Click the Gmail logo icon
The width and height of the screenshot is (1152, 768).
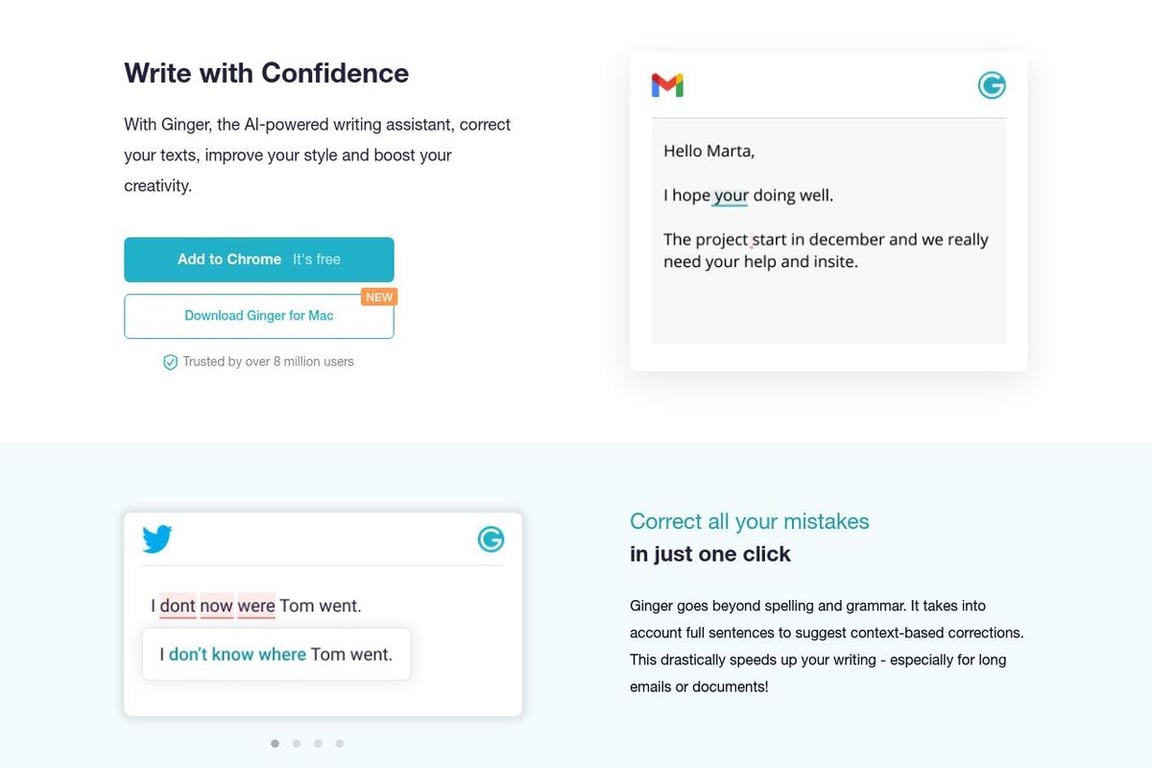[x=667, y=85]
